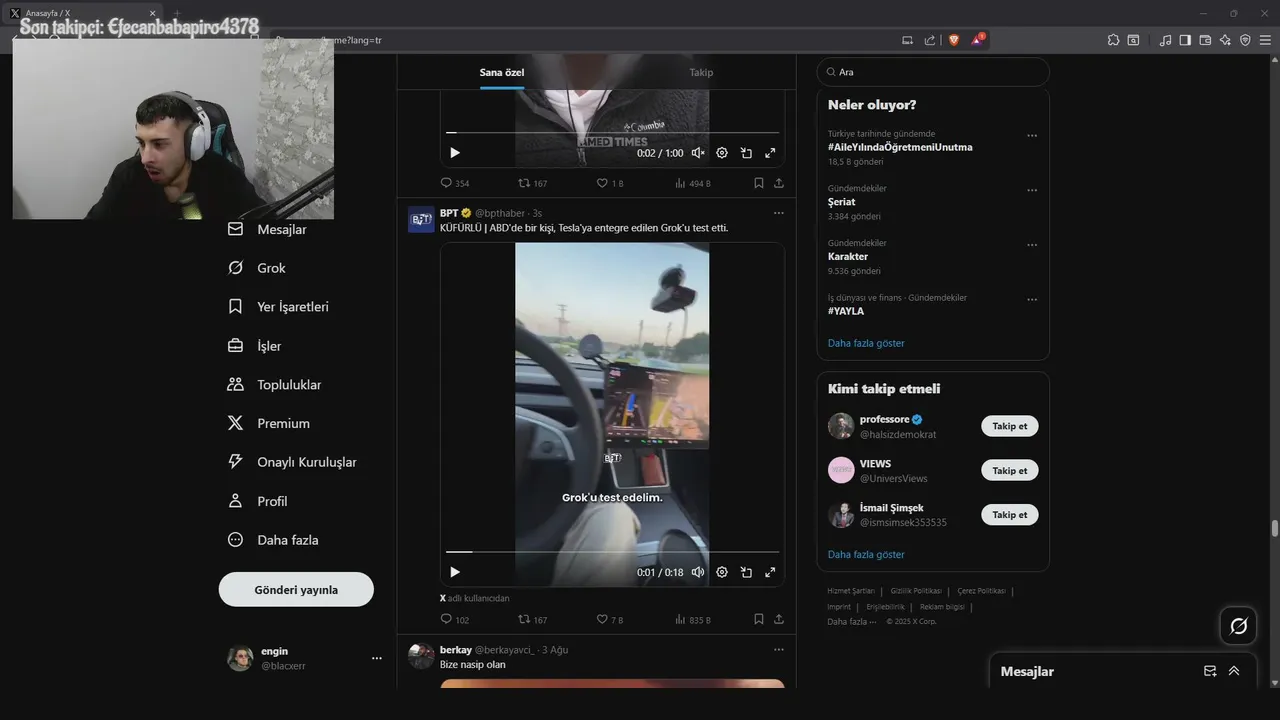
Task: Follow professore with Takip et
Action: point(1010,426)
